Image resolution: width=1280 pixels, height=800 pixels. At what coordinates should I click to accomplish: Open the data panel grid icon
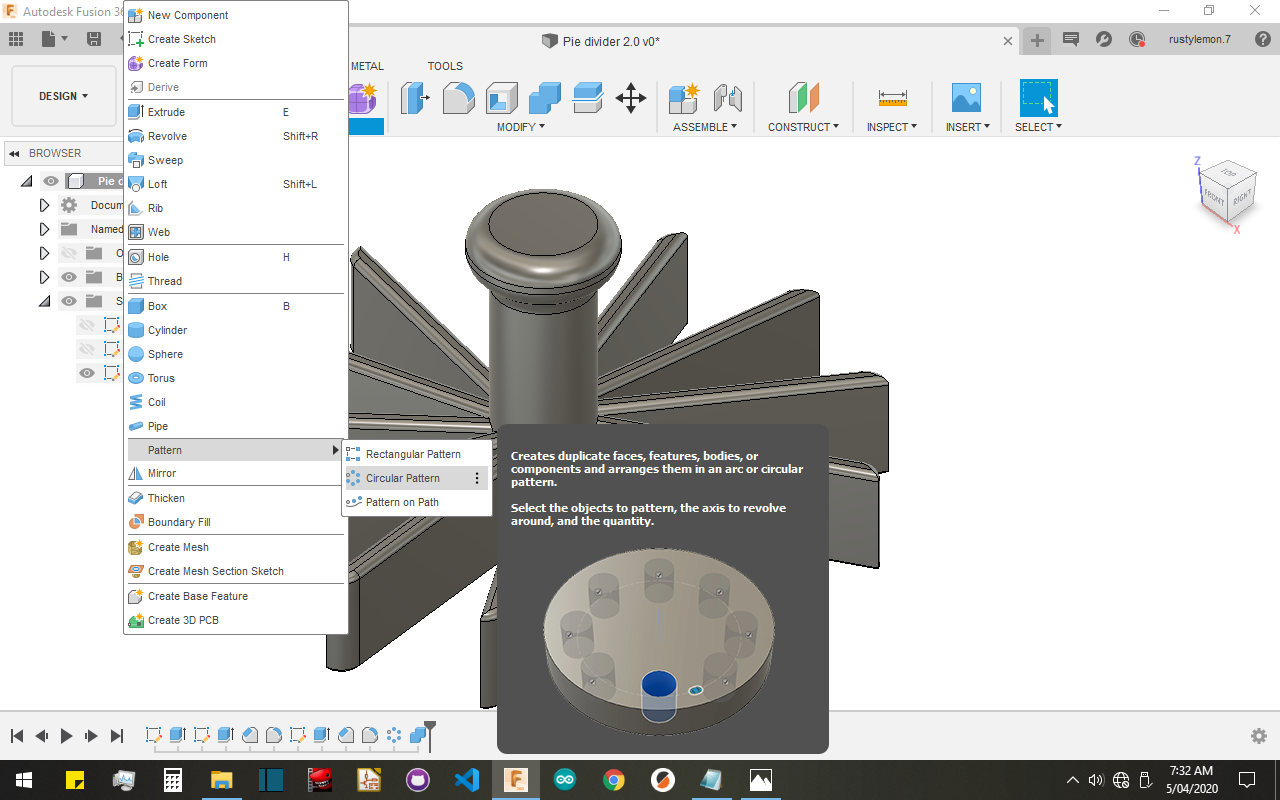(16, 39)
